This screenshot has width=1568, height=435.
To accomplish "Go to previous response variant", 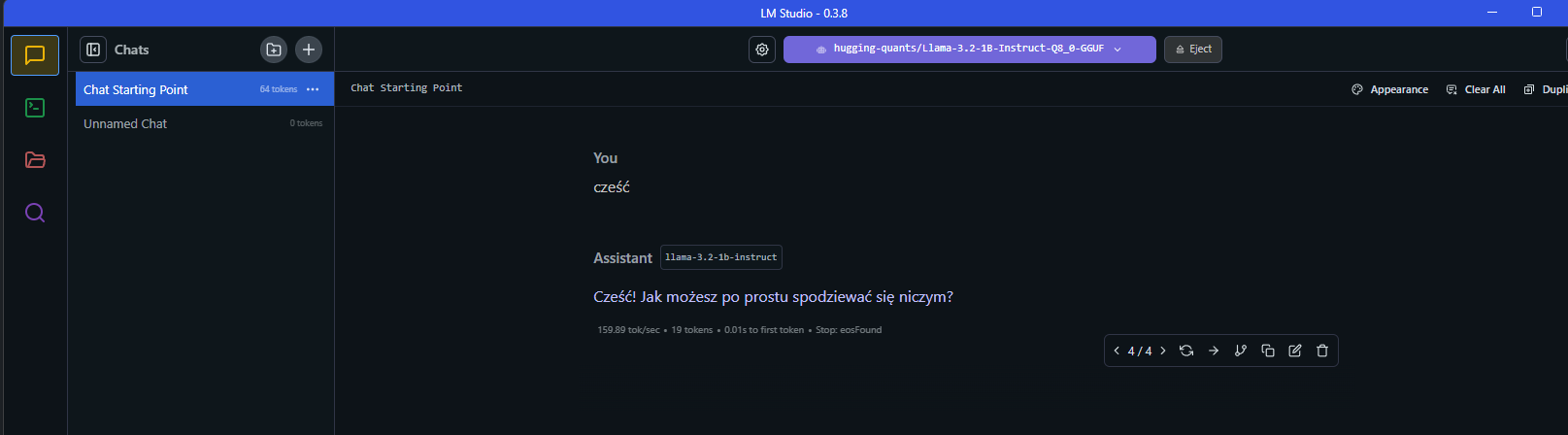I will (1117, 351).
